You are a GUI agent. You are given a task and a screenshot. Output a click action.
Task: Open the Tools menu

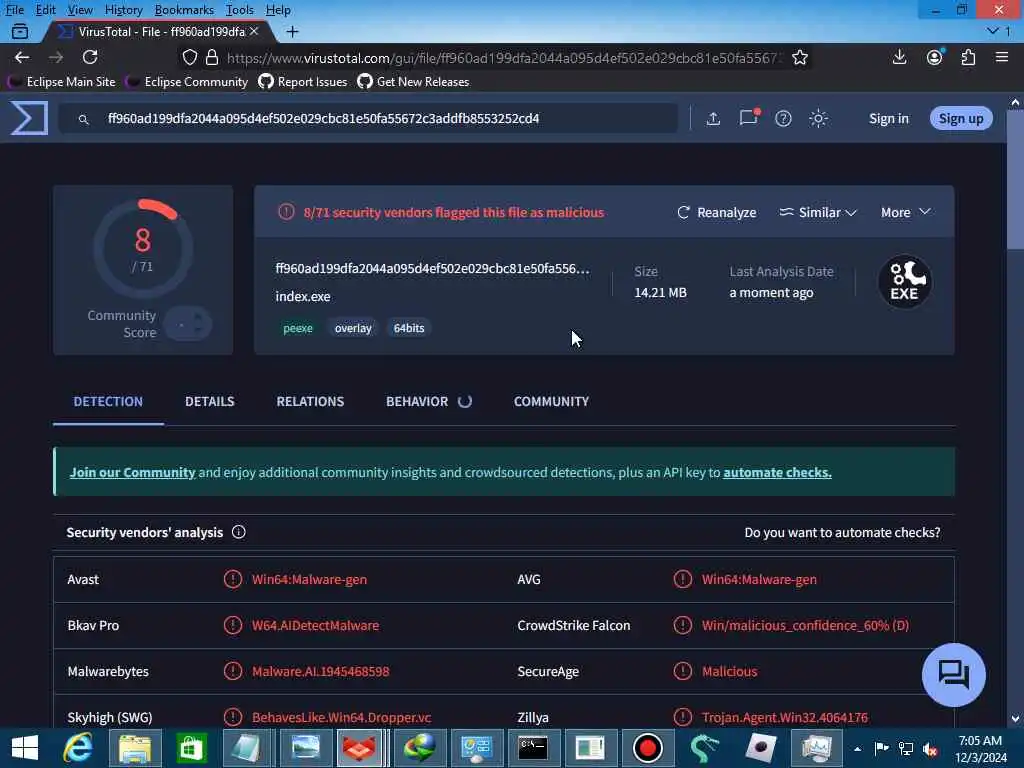[x=240, y=10]
